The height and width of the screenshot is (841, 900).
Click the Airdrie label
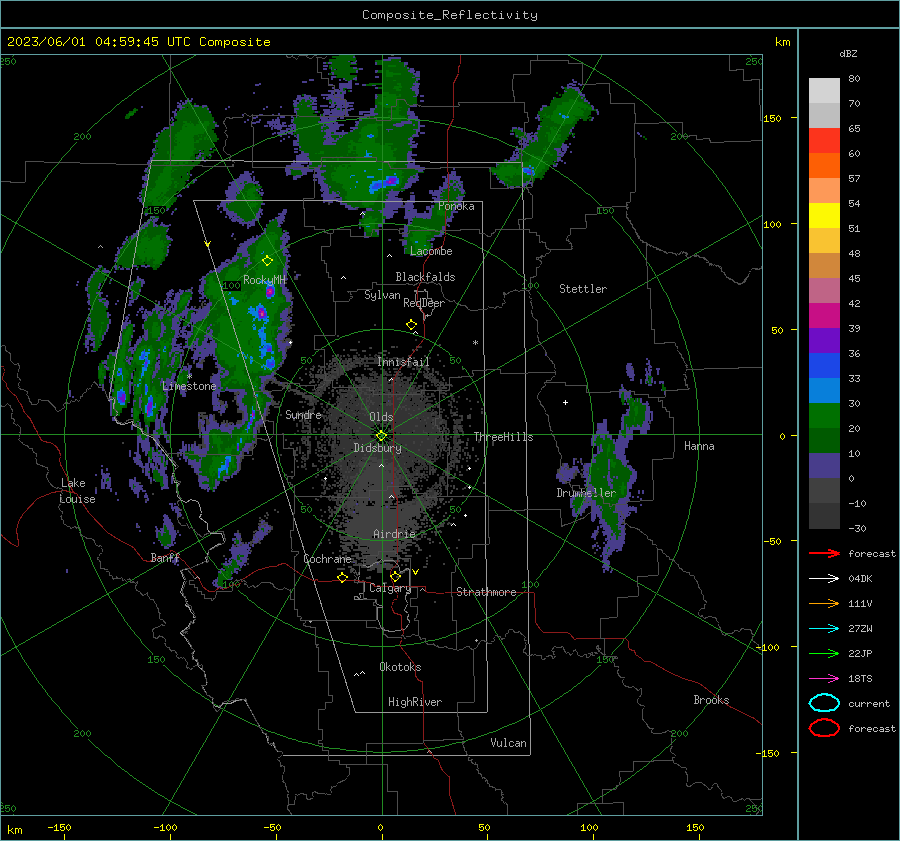[394, 534]
